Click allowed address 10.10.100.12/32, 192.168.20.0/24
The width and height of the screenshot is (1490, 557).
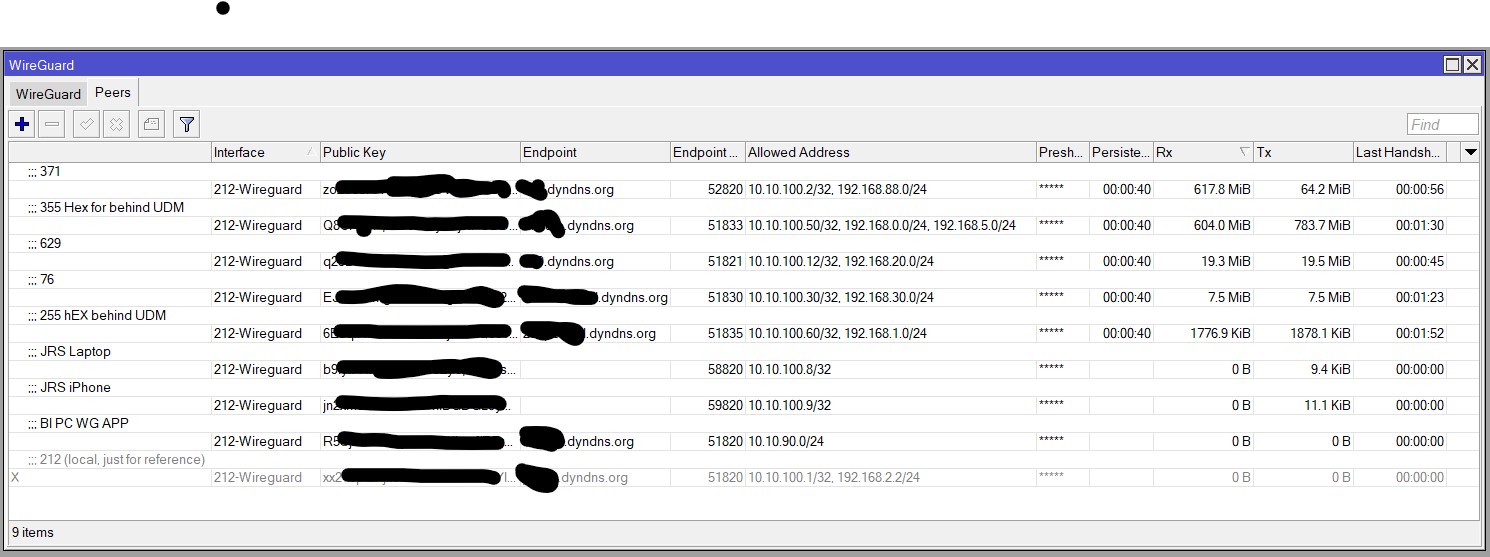tap(841, 261)
